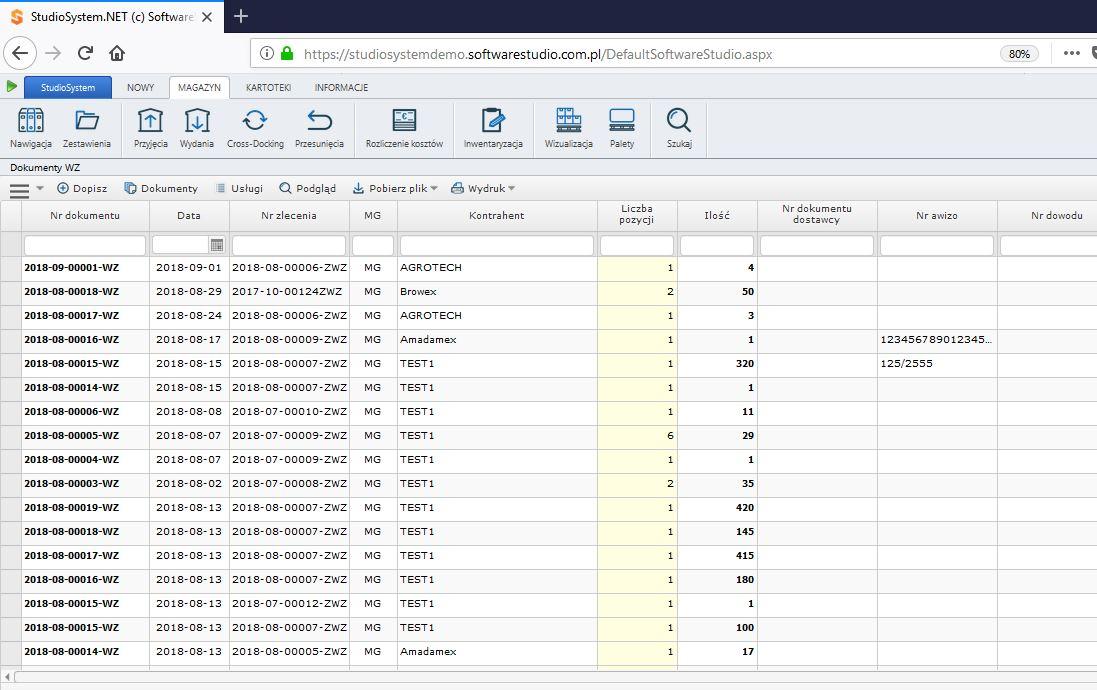Reload the page
1097x690 pixels.
85,53
